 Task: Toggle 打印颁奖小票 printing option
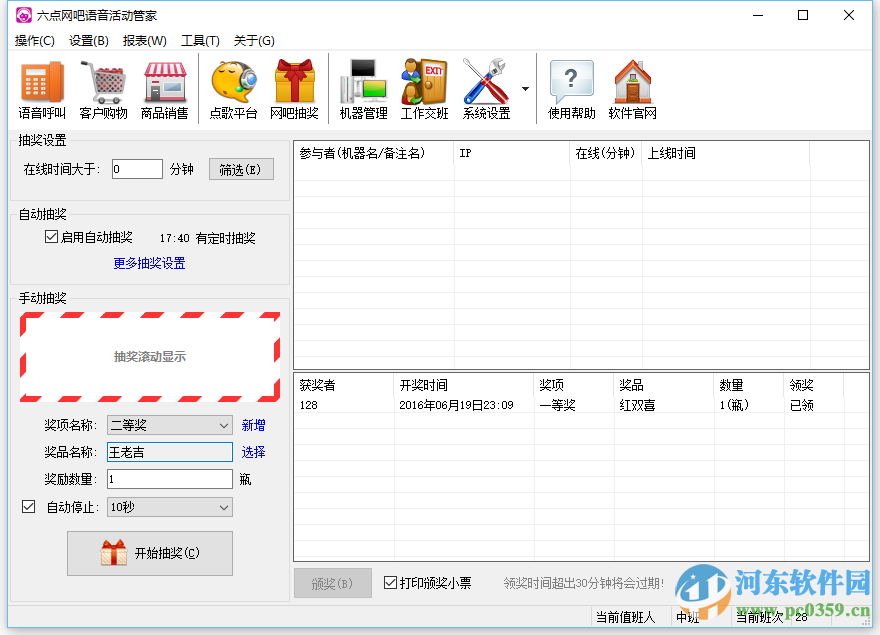pyautogui.click(x=390, y=583)
